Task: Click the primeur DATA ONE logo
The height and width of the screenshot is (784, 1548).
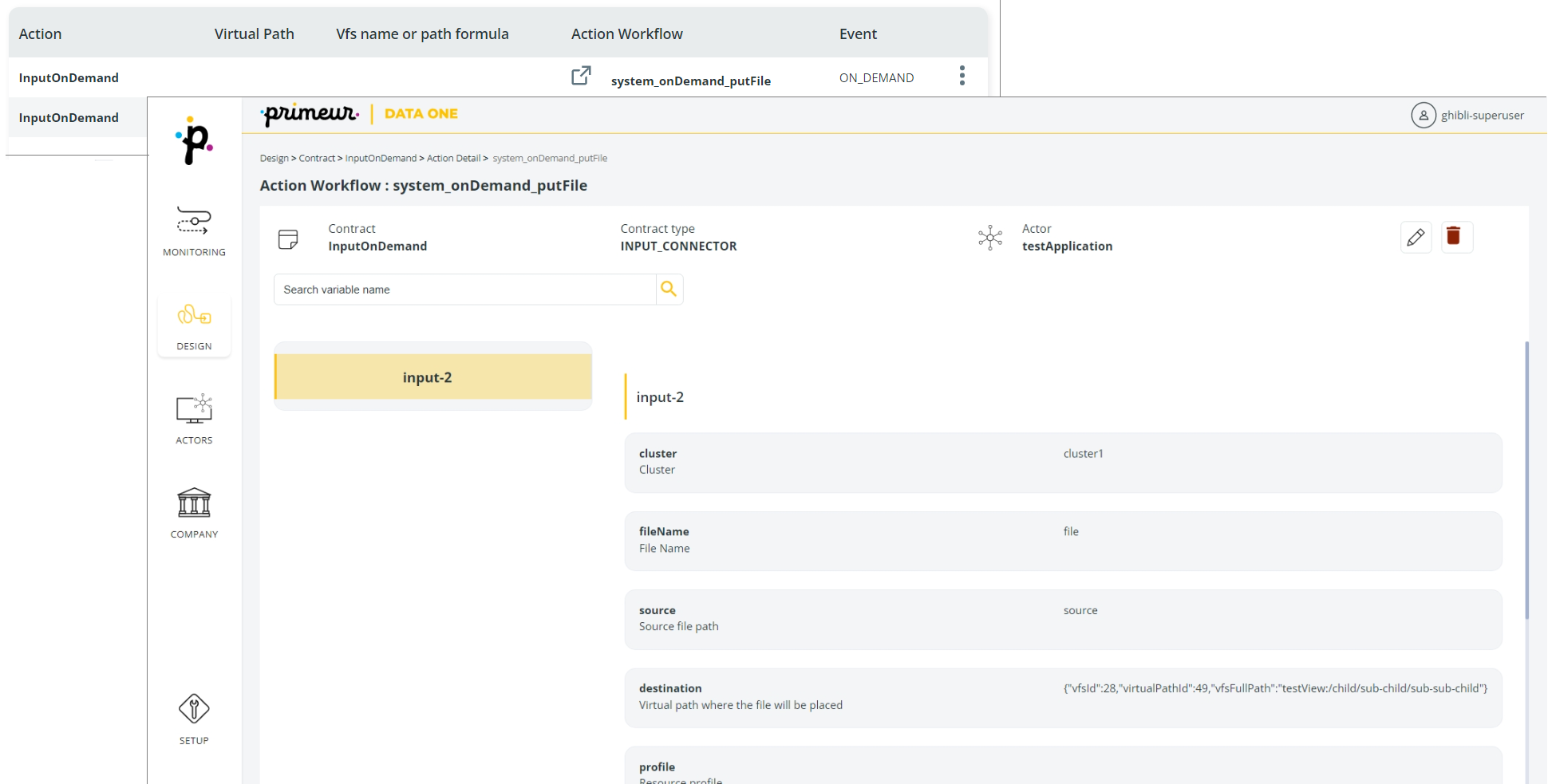Action: coord(359,114)
